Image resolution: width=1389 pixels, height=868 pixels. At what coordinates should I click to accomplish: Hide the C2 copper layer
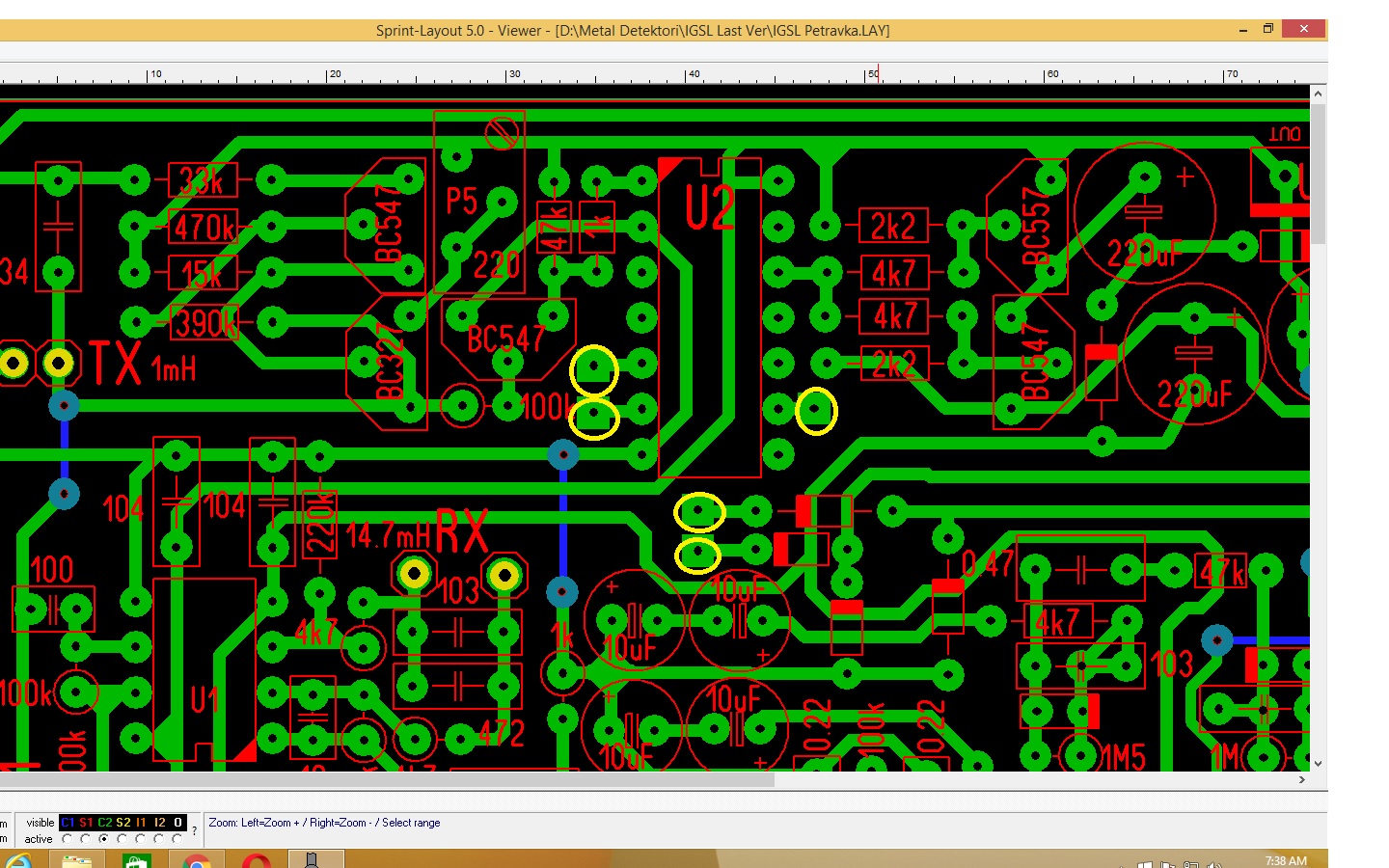pyautogui.click(x=104, y=823)
